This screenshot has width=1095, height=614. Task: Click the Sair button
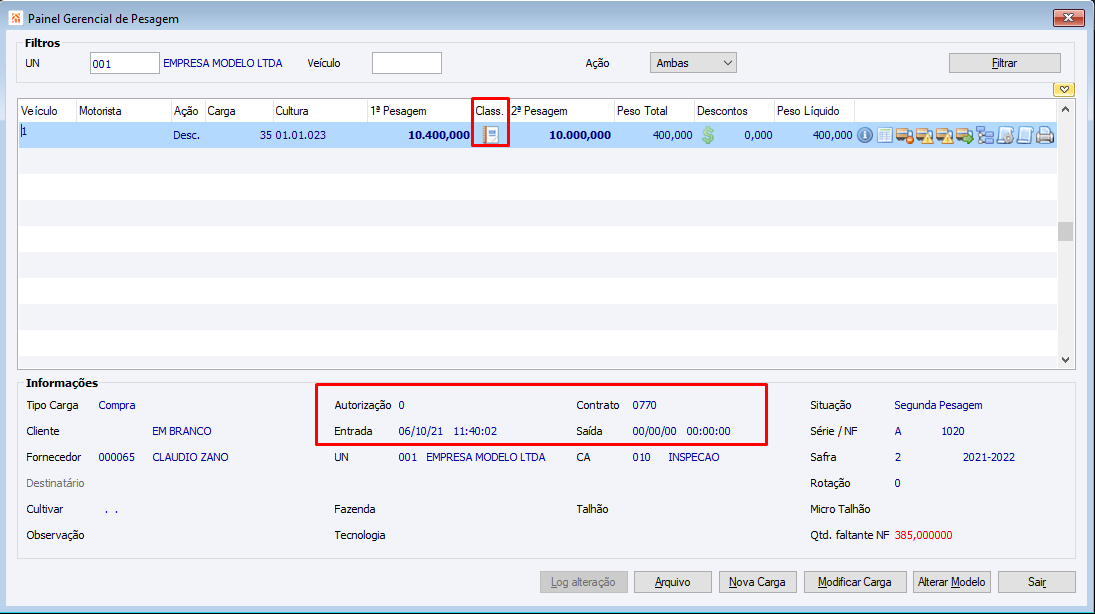[1036, 582]
